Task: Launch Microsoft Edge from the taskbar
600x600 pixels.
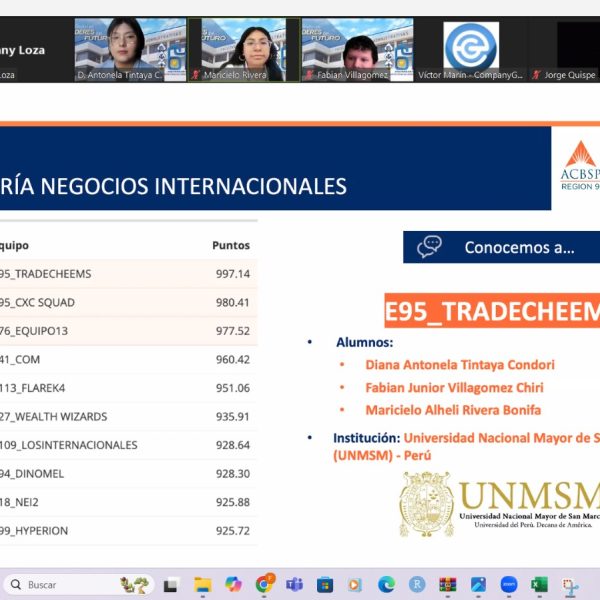Action: click(x=386, y=585)
